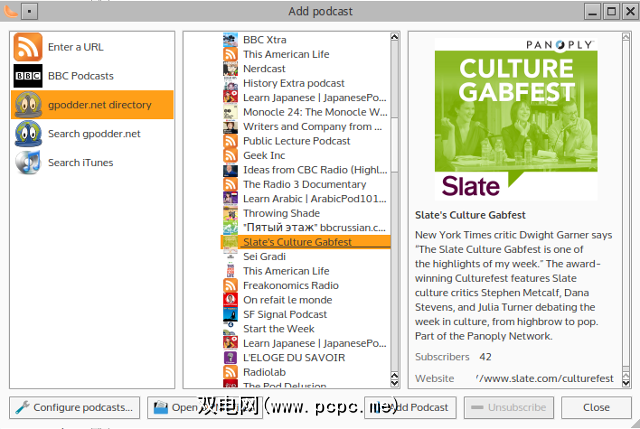Select Throwing Shade podcast row
Image resolution: width=640 pixels, height=429 pixels.
pyautogui.click(x=306, y=213)
